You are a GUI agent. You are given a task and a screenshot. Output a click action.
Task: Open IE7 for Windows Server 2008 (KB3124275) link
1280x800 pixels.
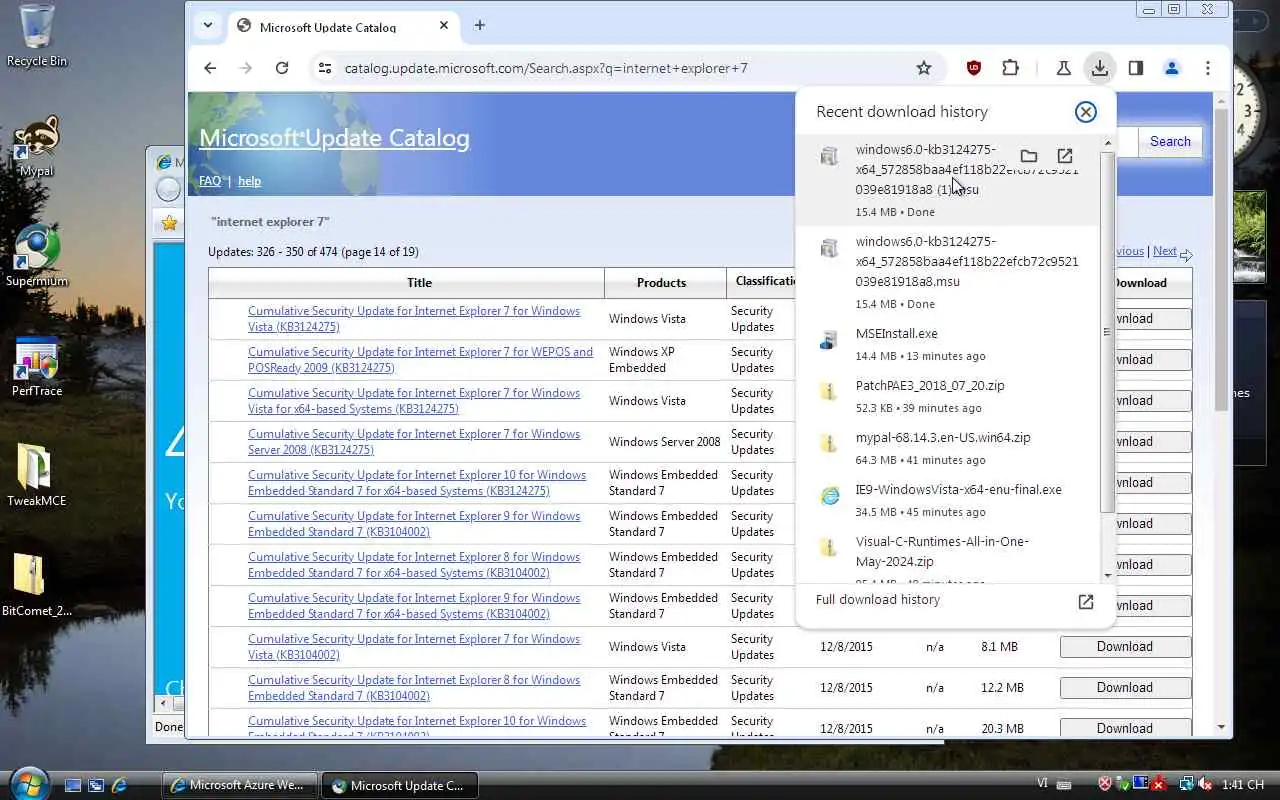[414, 442]
